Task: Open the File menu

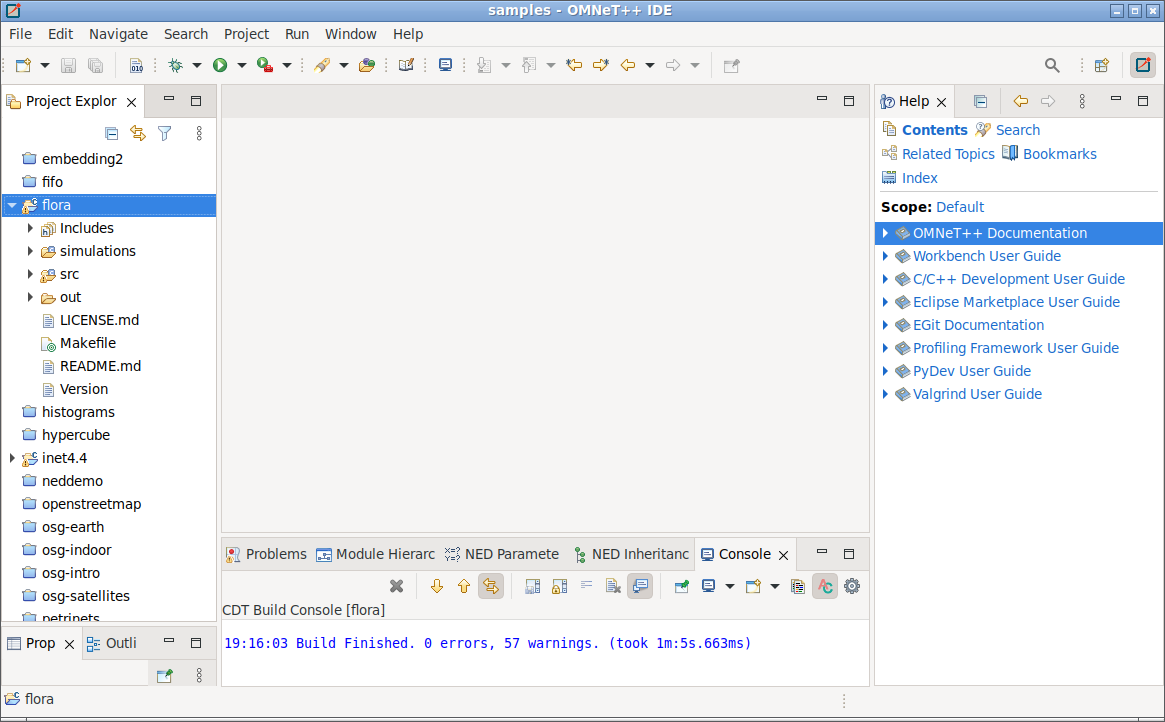Action: (20, 34)
